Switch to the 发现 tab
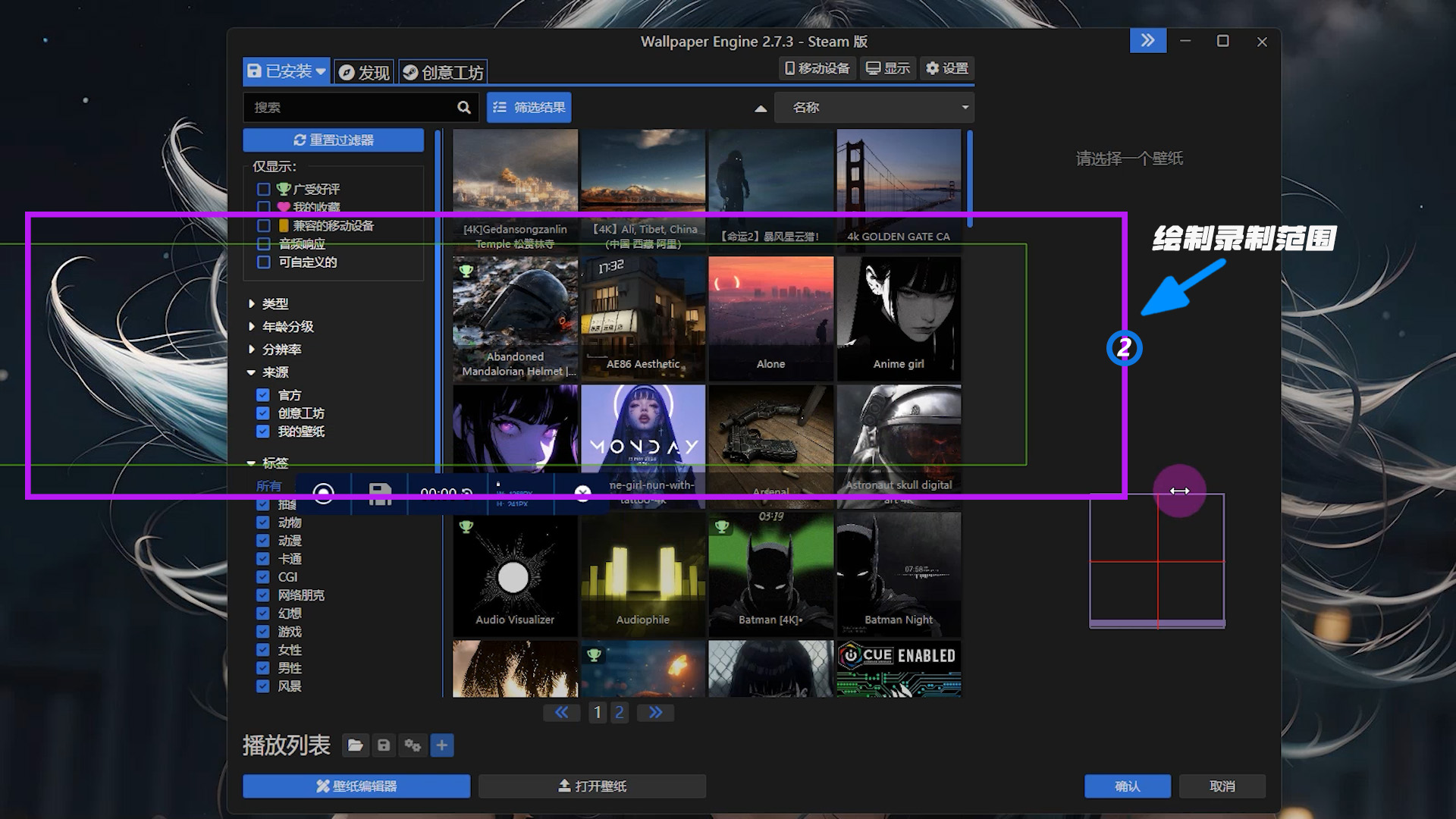Image resolution: width=1456 pixels, height=819 pixels. pyautogui.click(x=364, y=72)
